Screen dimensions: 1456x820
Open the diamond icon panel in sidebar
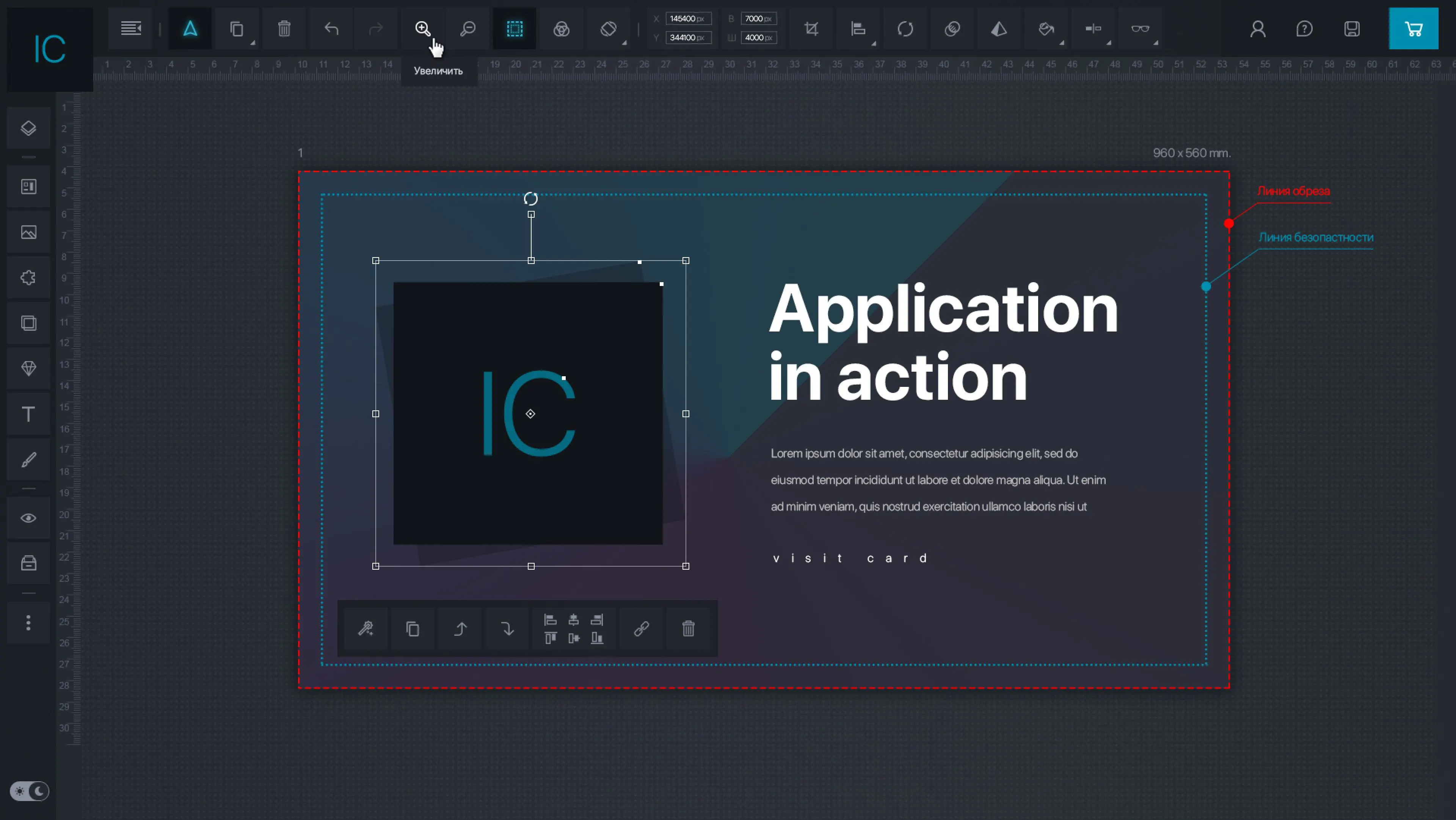(28, 369)
